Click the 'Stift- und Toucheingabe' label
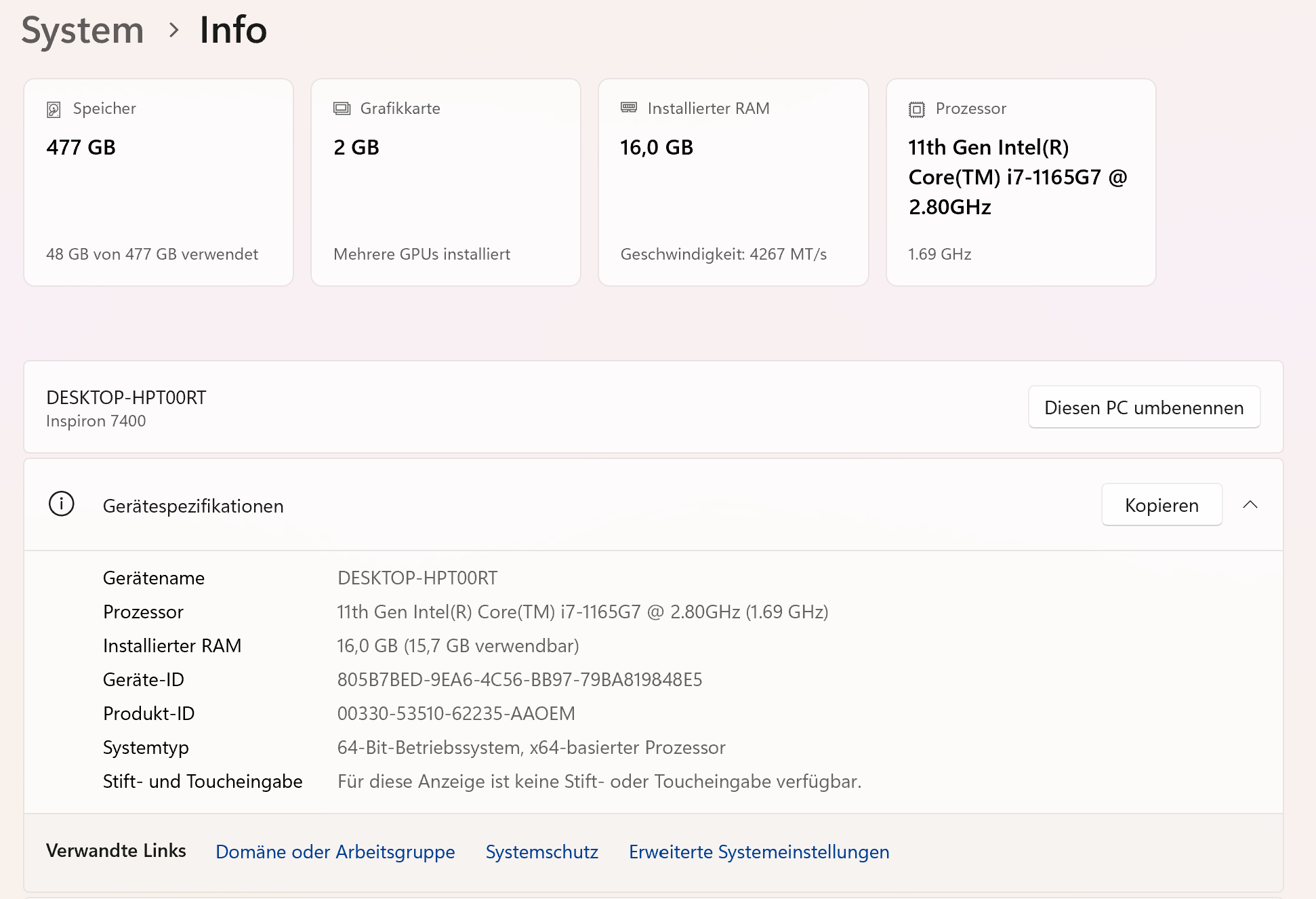This screenshot has width=1316, height=899. [203, 782]
